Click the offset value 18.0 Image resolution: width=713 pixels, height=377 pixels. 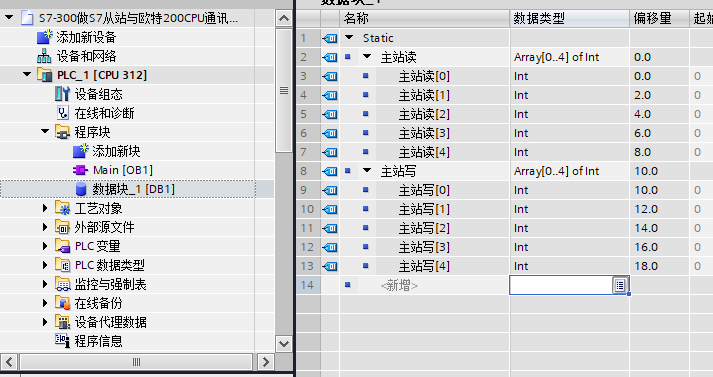pyautogui.click(x=646, y=266)
